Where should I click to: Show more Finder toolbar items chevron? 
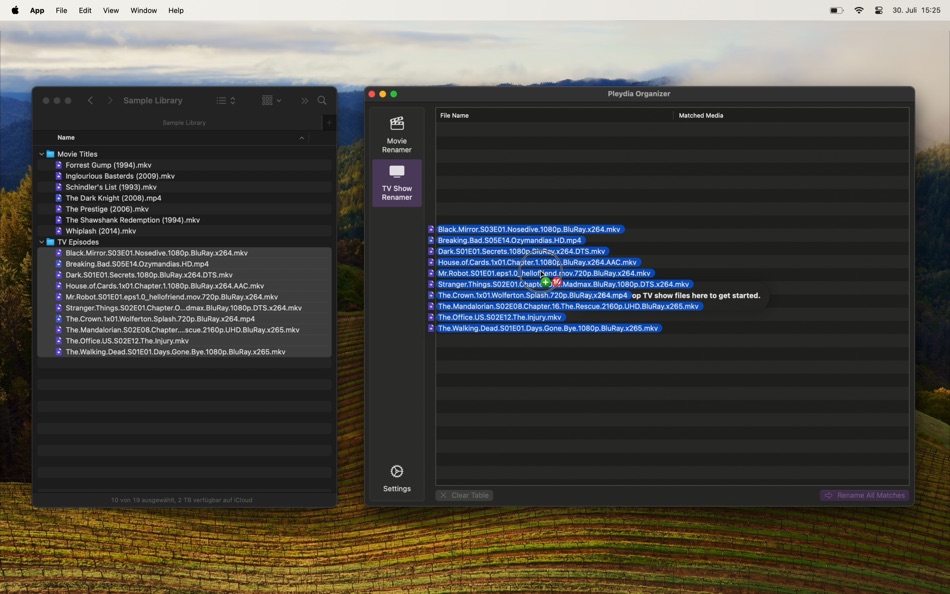tap(305, 101)
